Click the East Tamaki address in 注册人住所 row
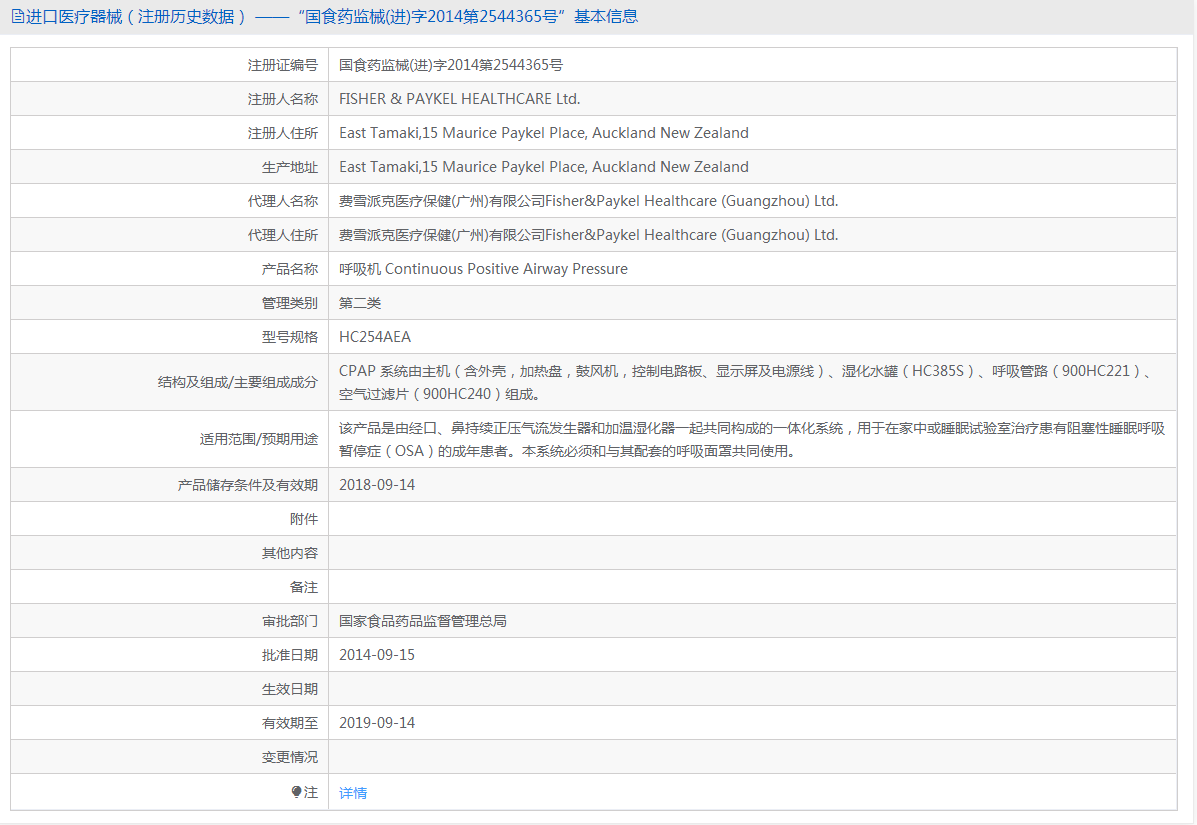This screenshot has height=825, width=1197. (544, 133)
